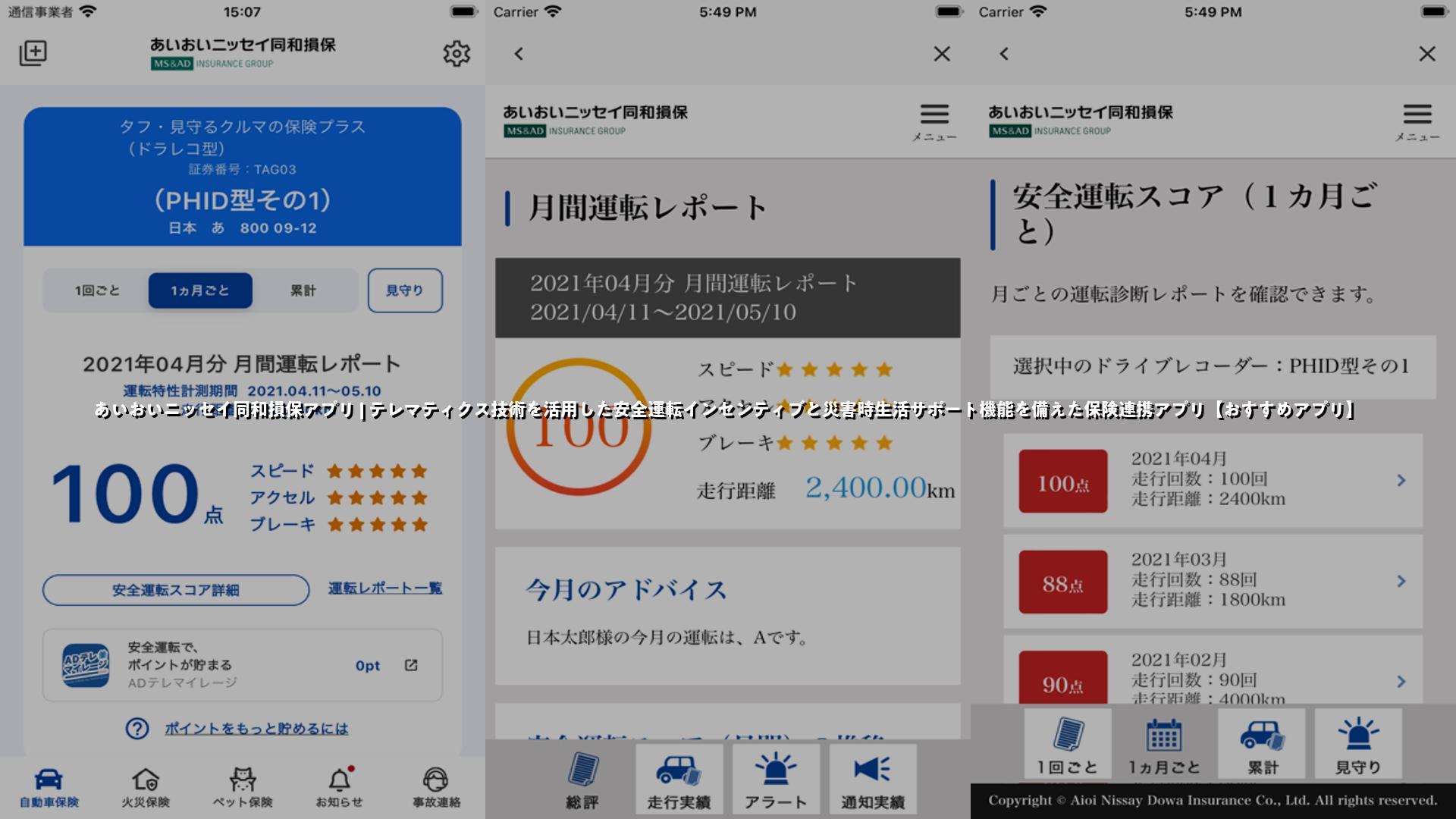The width and height of the screenshot is (1456, 819).
Task: Click the 走行距離 2,400.00km value
Action: pos(880,488)
